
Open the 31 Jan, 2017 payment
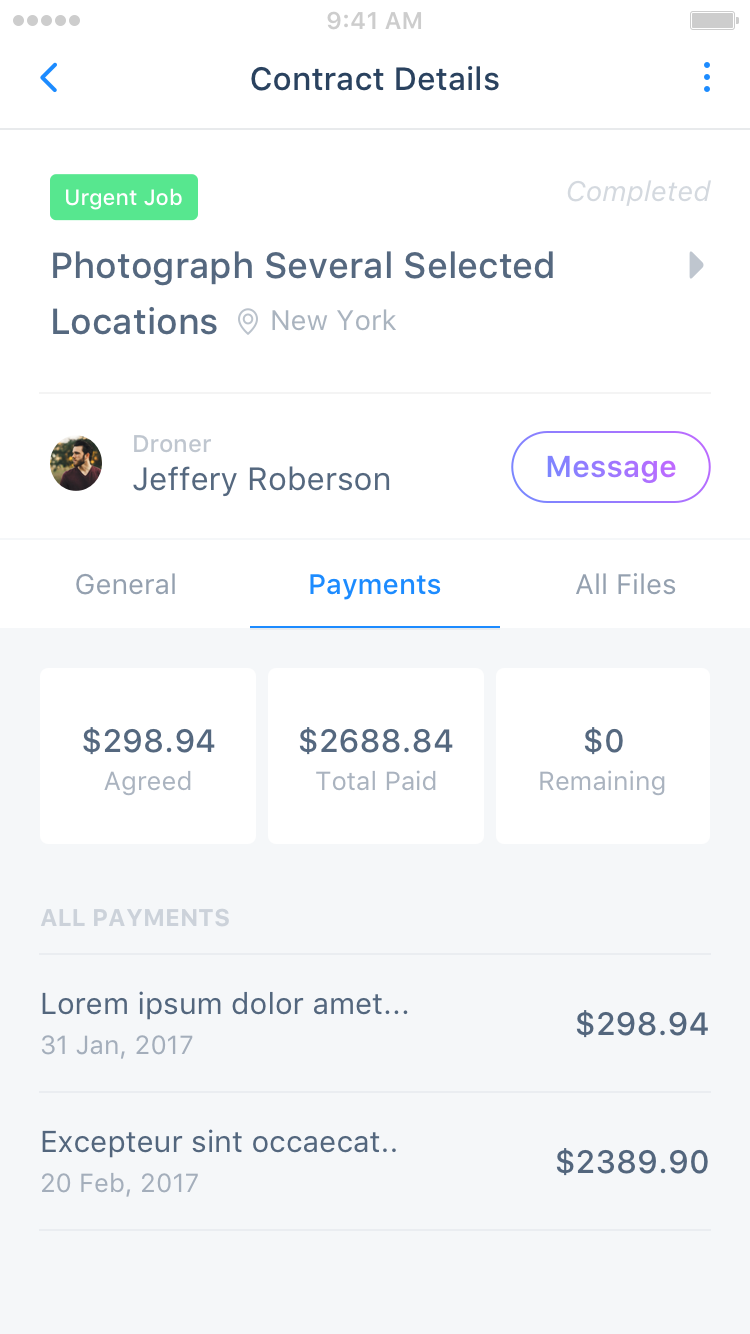(374, 1023)
